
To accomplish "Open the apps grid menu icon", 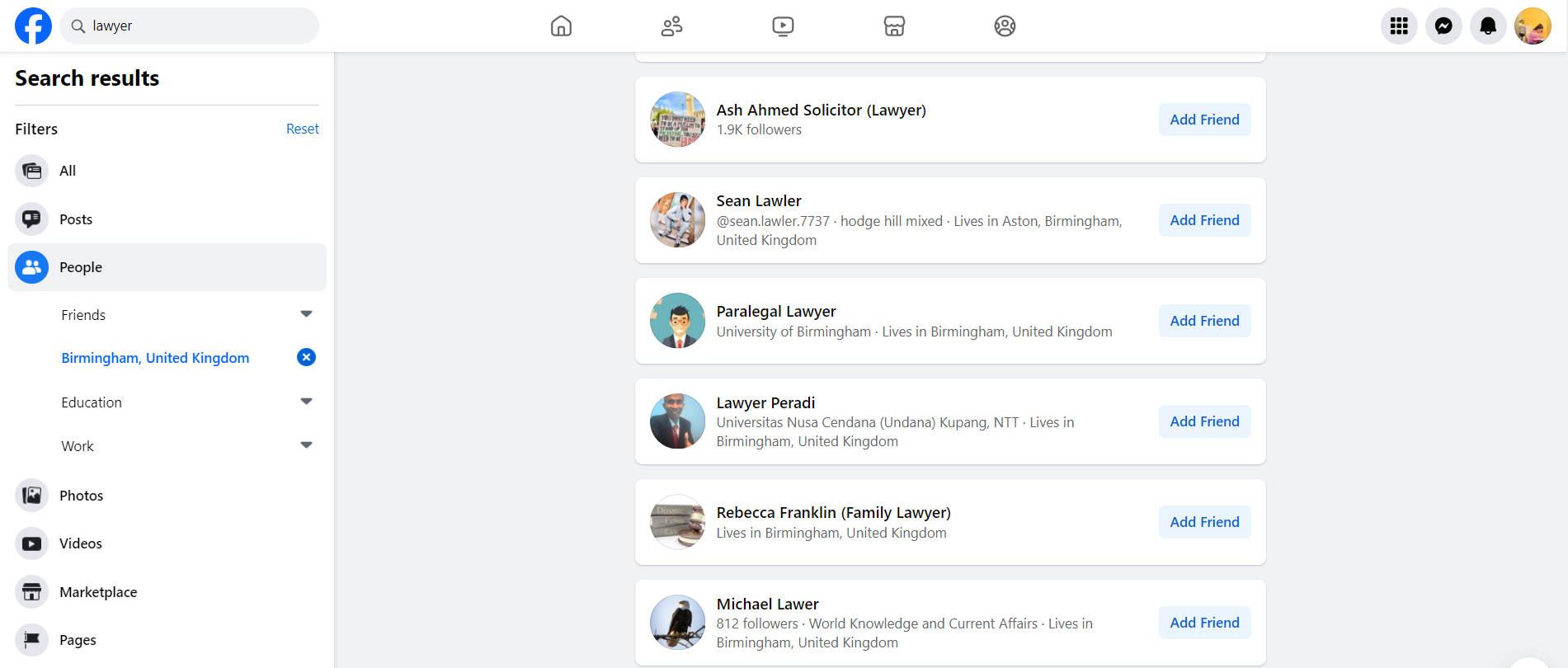I will [1399, 26].
